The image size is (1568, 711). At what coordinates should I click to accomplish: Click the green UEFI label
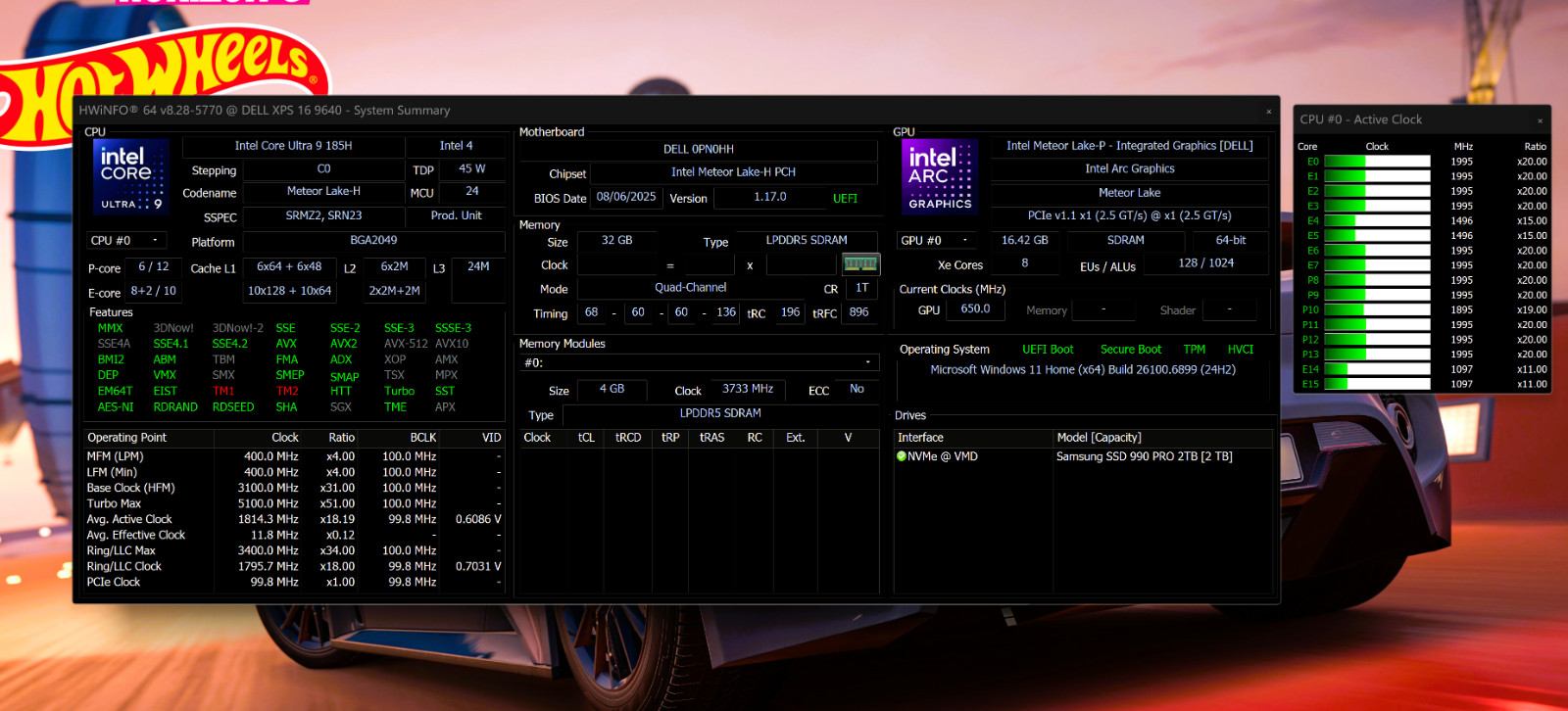pyautogui.click(x=845, y=198)
